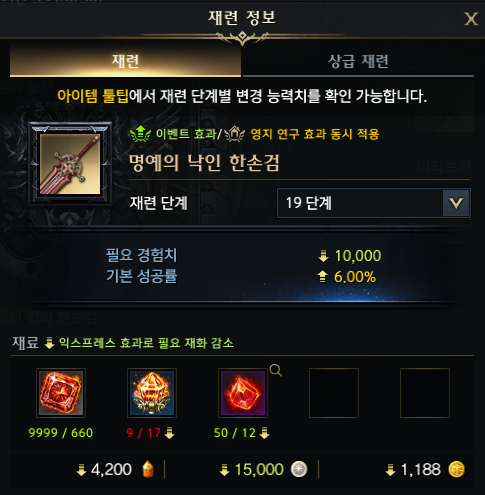This screenshot has width=485, height=495.
Task: Open the 19 단계 honing stage dropdown
Action: pos(374,203)
